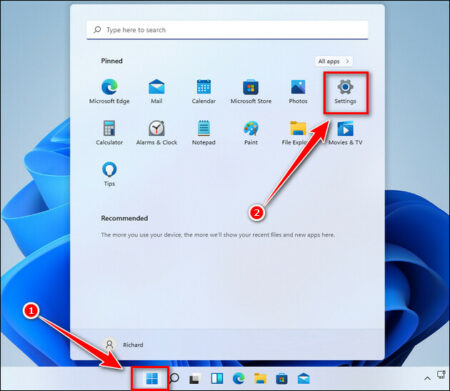
Task: Click the Recommended section heading
Action: click(124, 218)
